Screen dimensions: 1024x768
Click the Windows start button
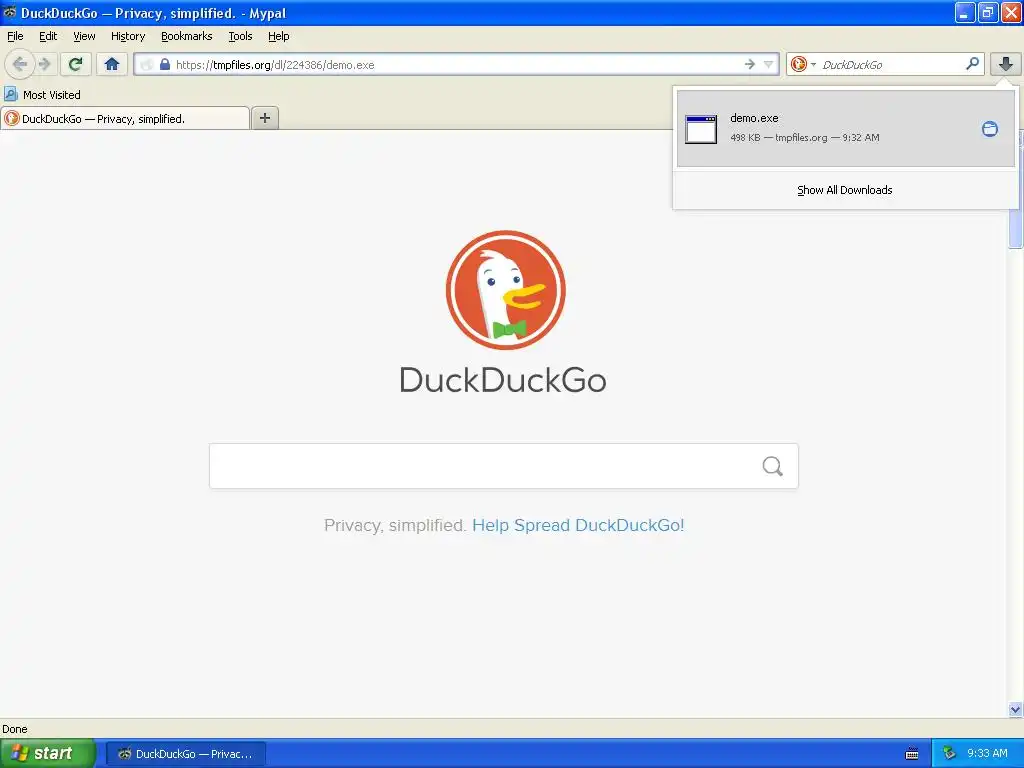point(48,753)
